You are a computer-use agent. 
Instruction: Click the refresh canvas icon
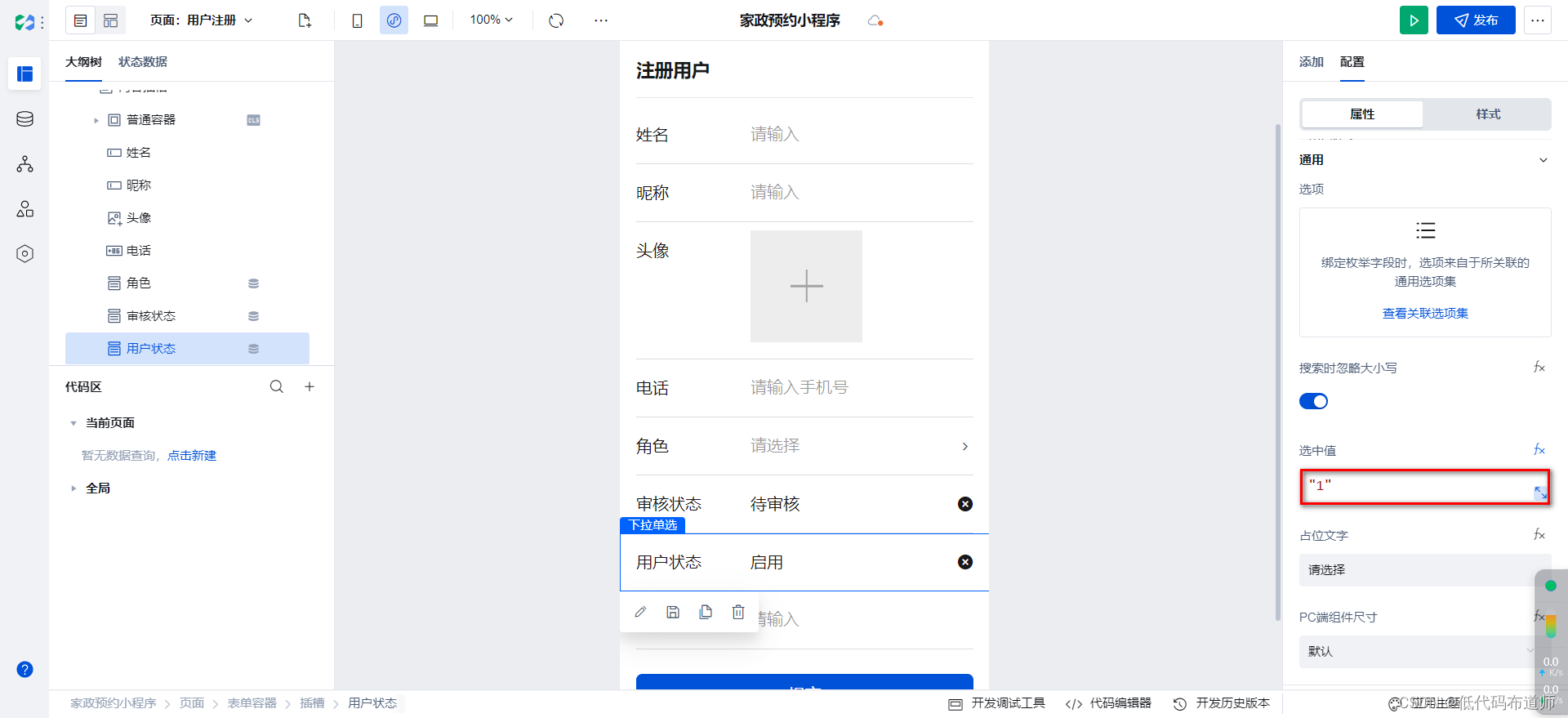556,20
